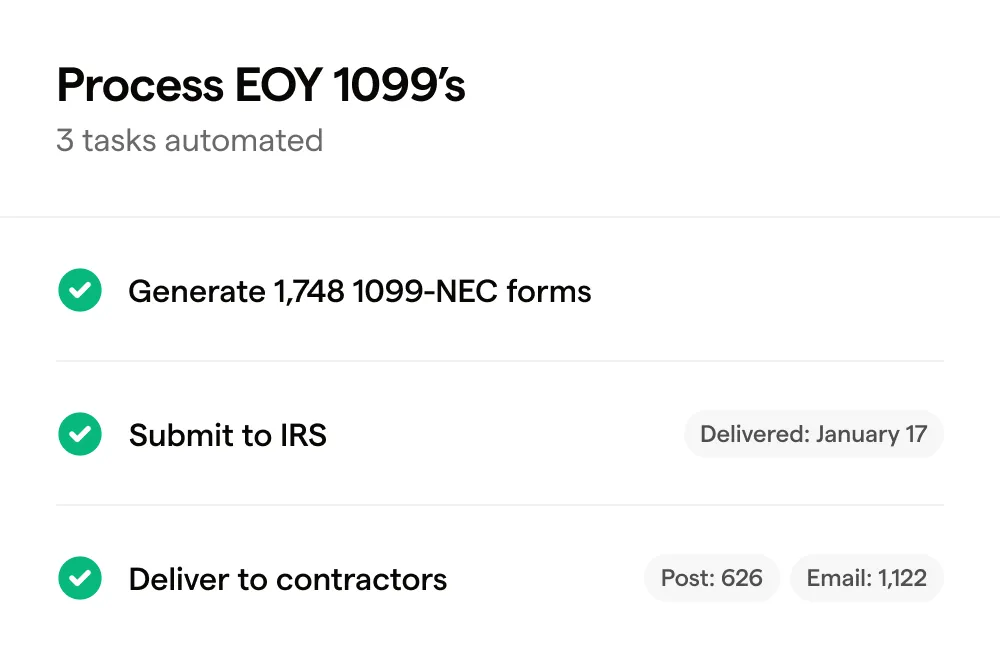Select the green circle for the second completed task
The width and height of the screenshot is (1000, 650).
coord(80,434)
